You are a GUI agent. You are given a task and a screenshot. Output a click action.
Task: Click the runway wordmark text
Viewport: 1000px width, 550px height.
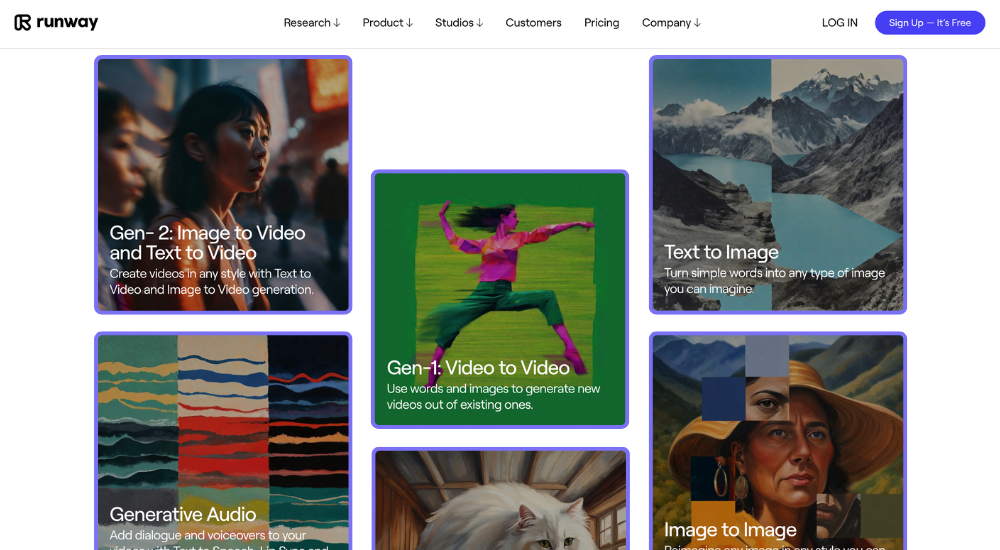tap(67, 22)
